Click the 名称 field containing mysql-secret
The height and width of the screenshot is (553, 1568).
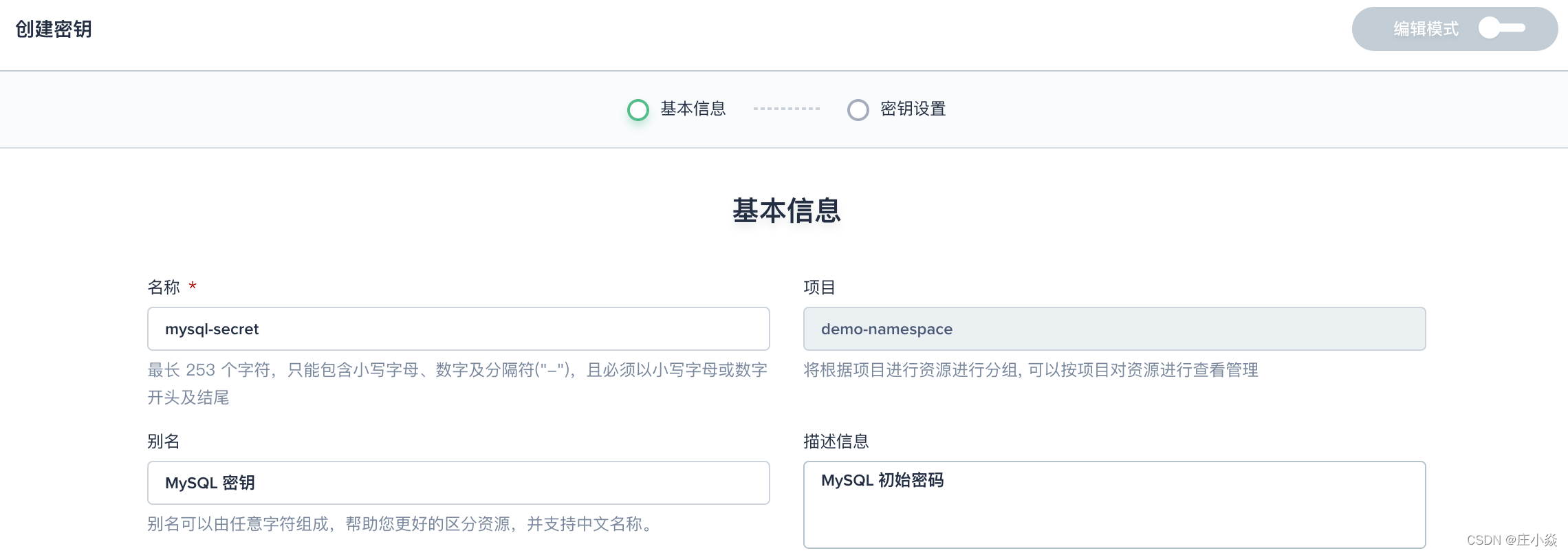point(459,329)
